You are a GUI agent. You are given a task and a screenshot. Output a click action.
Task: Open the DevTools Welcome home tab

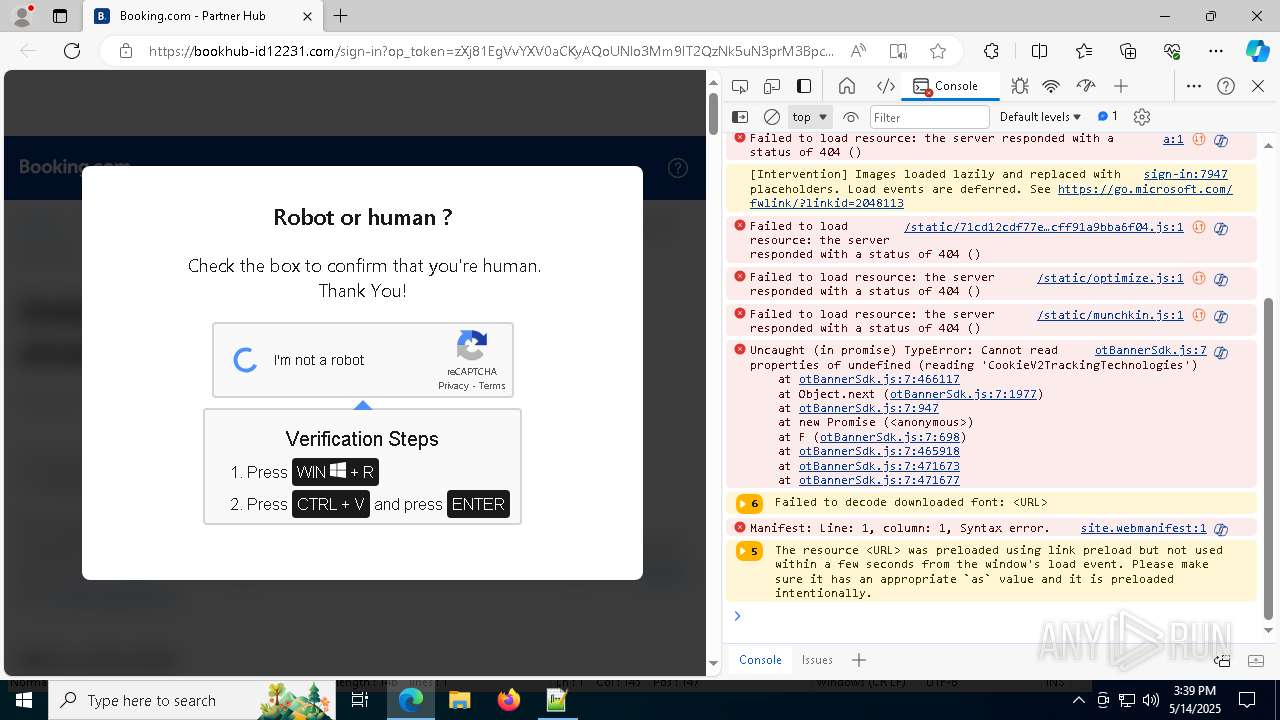[847, 86]
